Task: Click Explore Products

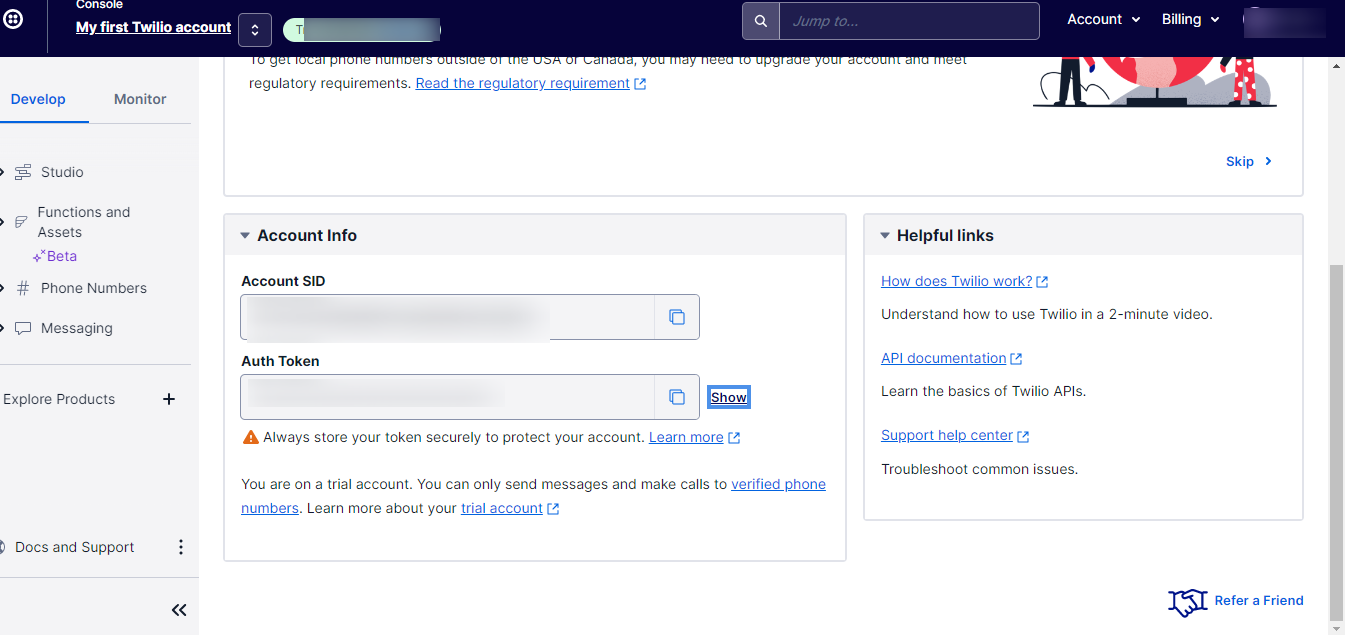Action: (59, 399)
